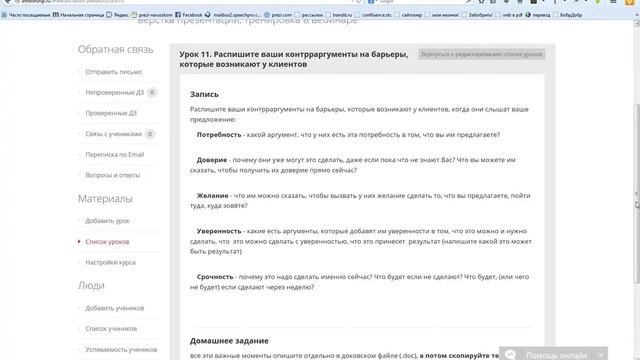
Task: Click the return to lesson list editing button
Action: 482,54
